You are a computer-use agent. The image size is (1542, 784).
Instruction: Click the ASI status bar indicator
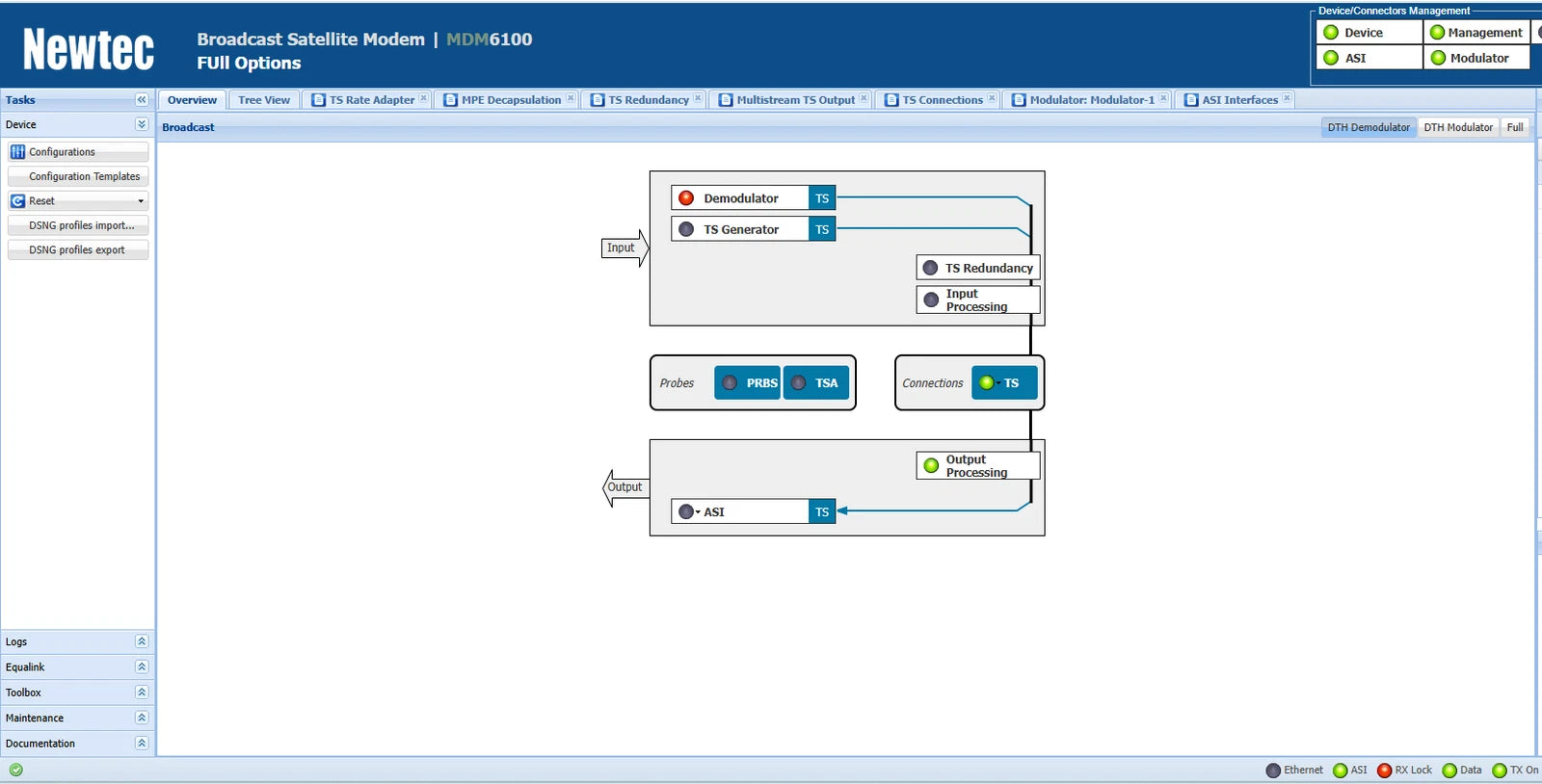[x=1350, y=771]
